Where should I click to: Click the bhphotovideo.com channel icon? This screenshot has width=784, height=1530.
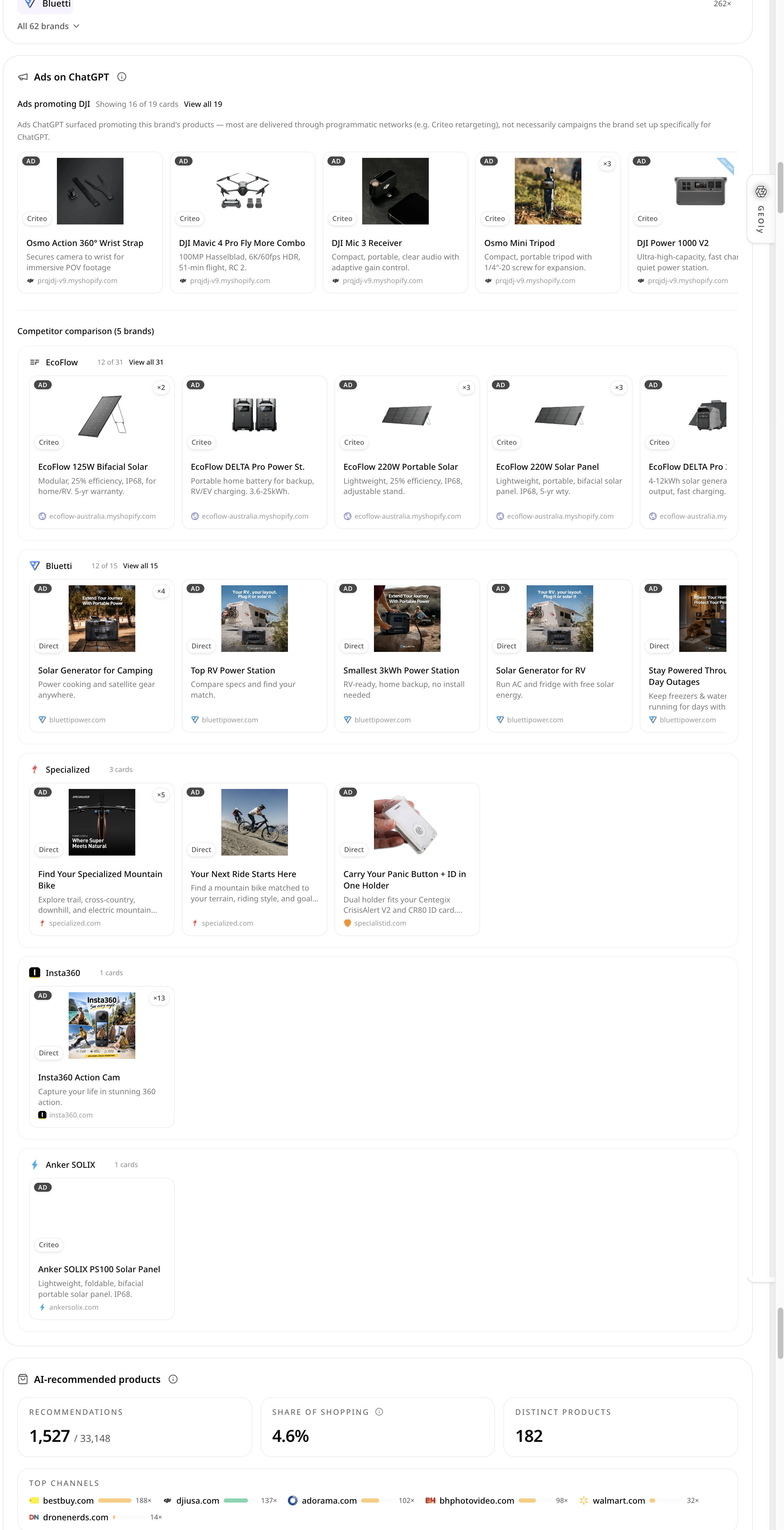coord(431,1501)
